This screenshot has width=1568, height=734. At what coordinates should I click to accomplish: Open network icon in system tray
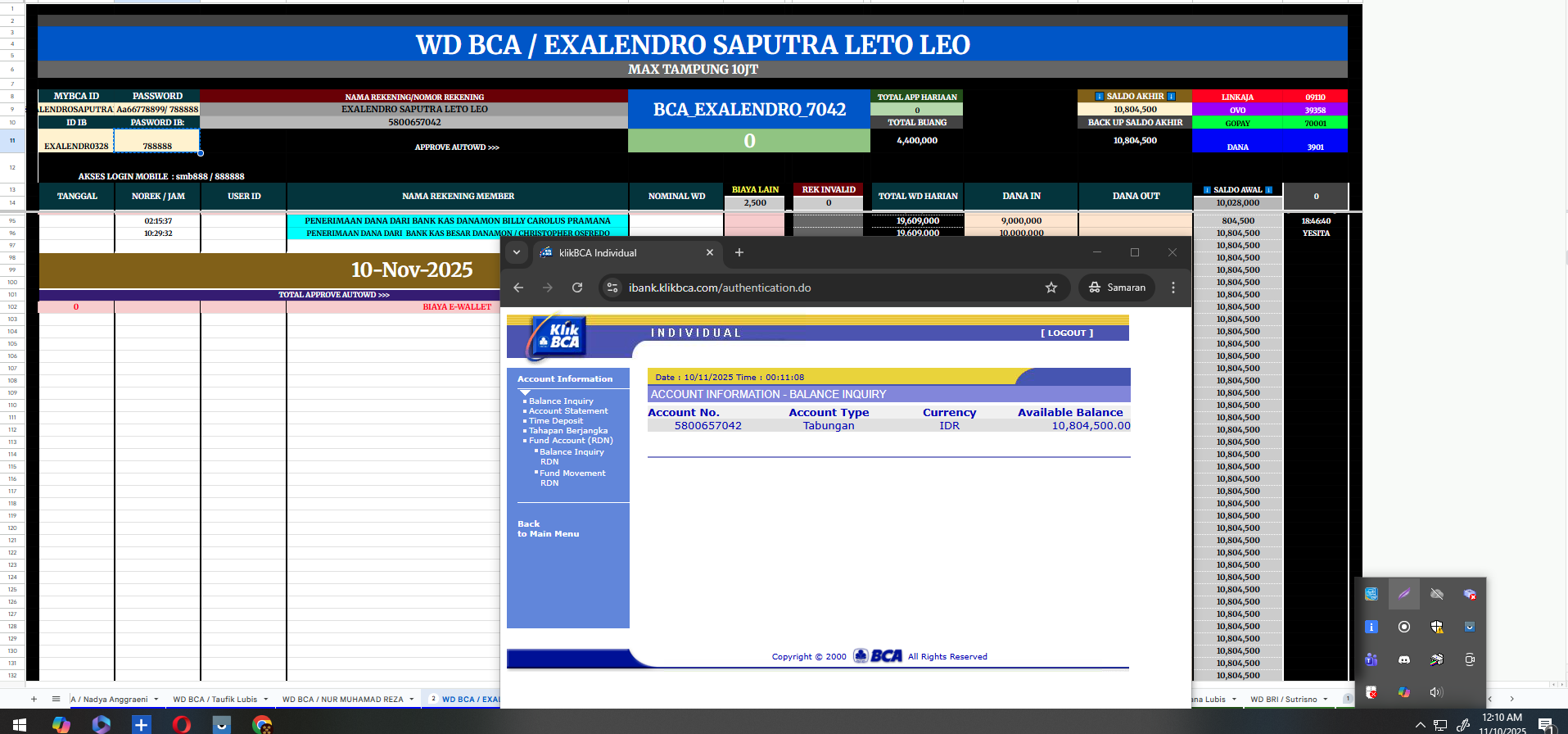point(1440,725)
